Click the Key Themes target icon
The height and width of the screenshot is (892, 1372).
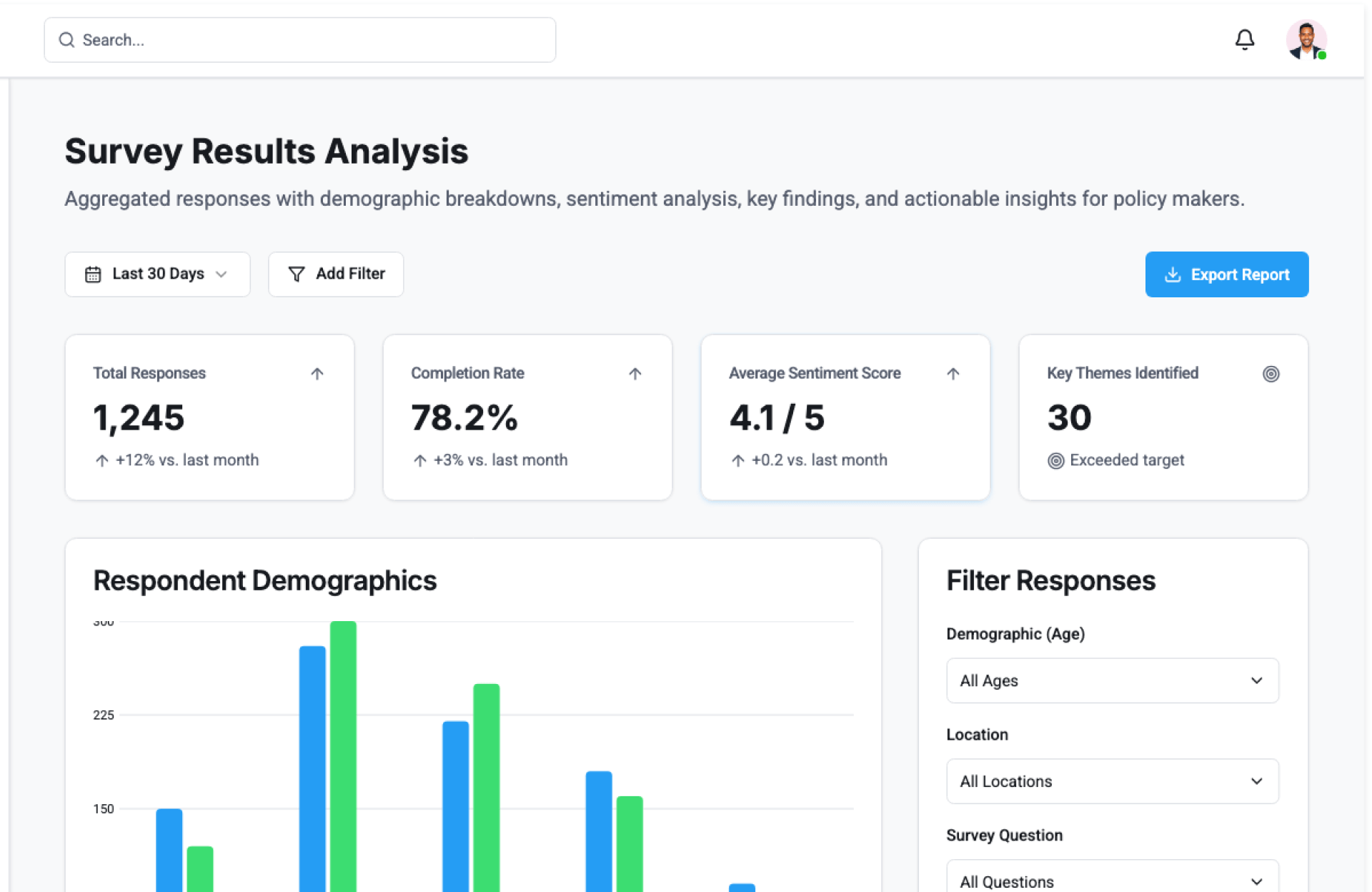coord(1271,373)
